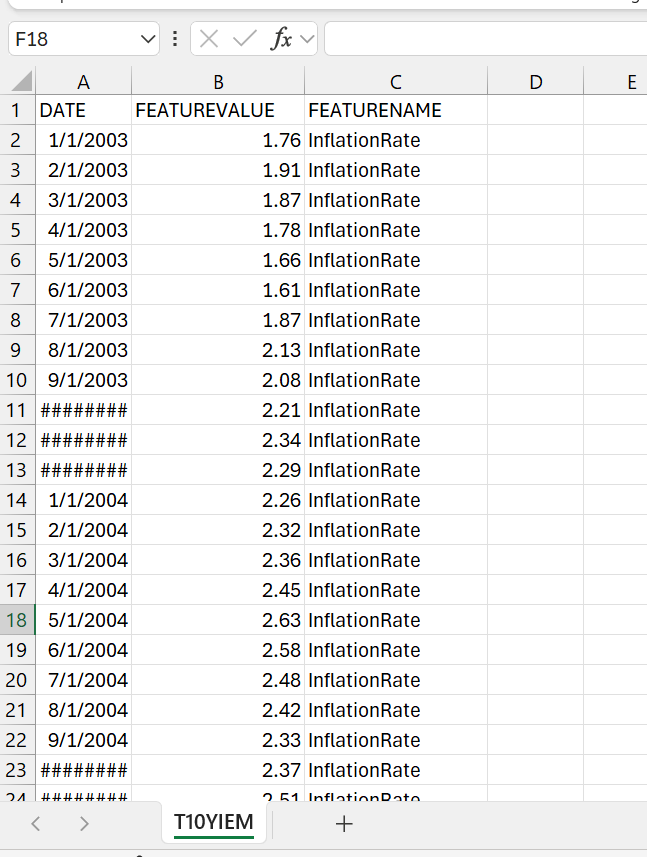Click the Cancel X icon in formula bar
Screen dimensions: 647x857
[x=209, y=39]
